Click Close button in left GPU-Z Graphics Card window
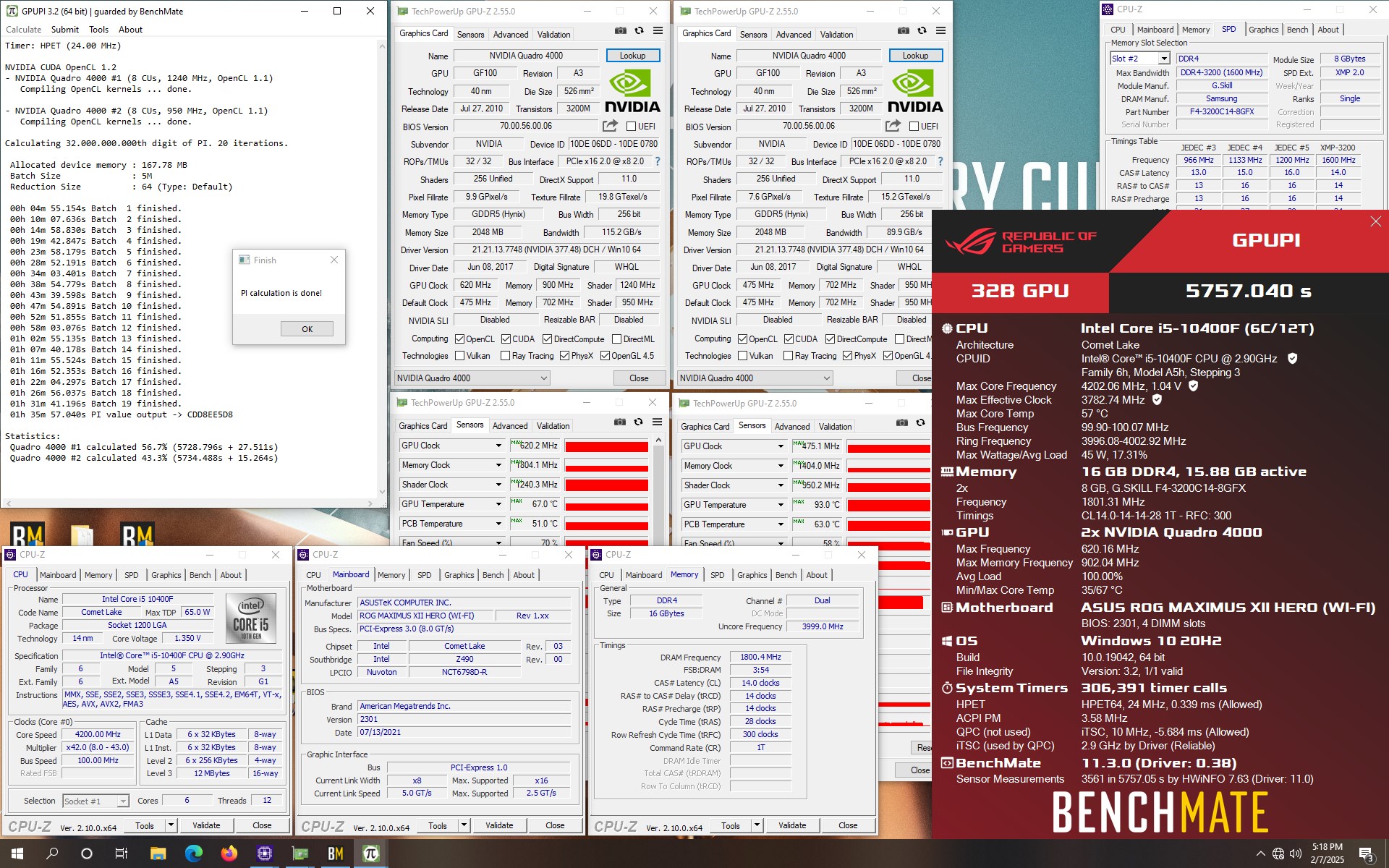The height and width of the screenshot is (868, 1389). coord(639,378)
